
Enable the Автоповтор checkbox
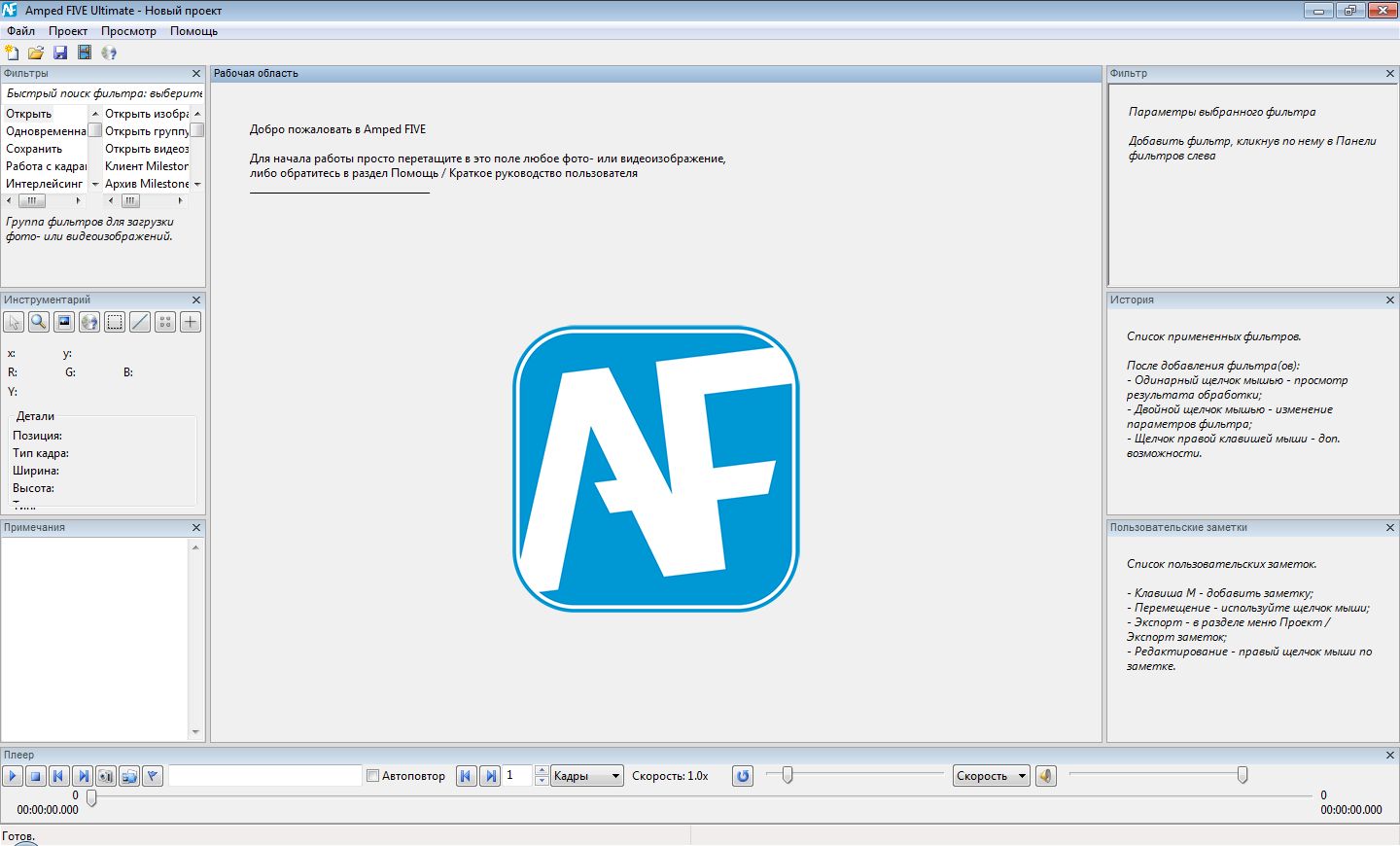[x=372, y=776]
